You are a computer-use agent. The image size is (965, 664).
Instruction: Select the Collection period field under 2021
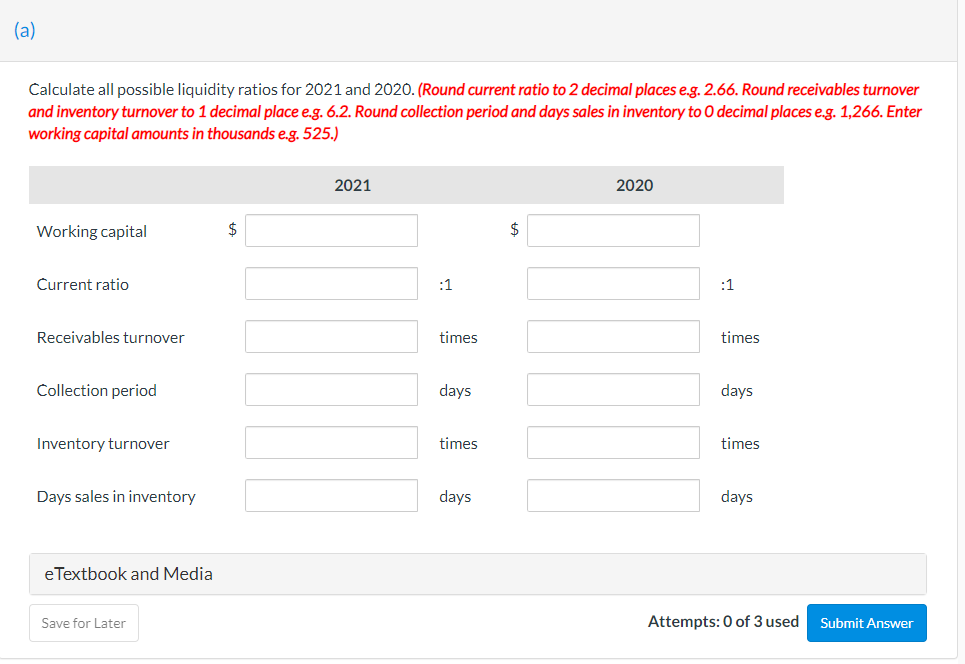pyautogui.click(x=331, y=389)
